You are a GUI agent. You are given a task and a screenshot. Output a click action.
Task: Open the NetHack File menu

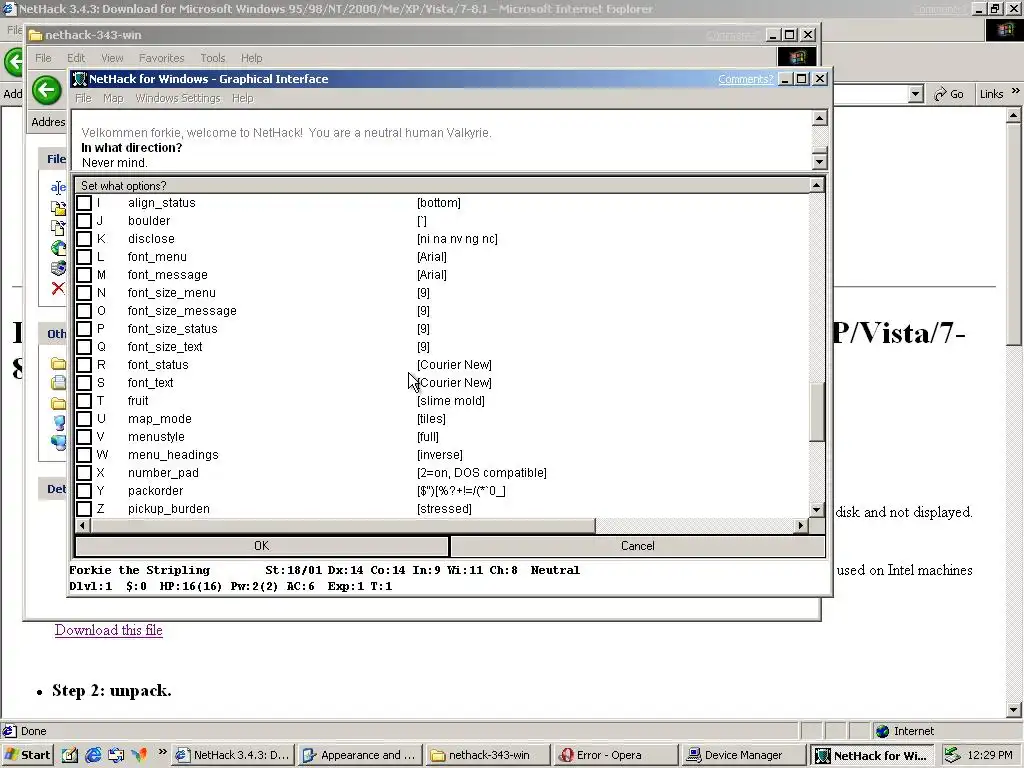(83, 98)
